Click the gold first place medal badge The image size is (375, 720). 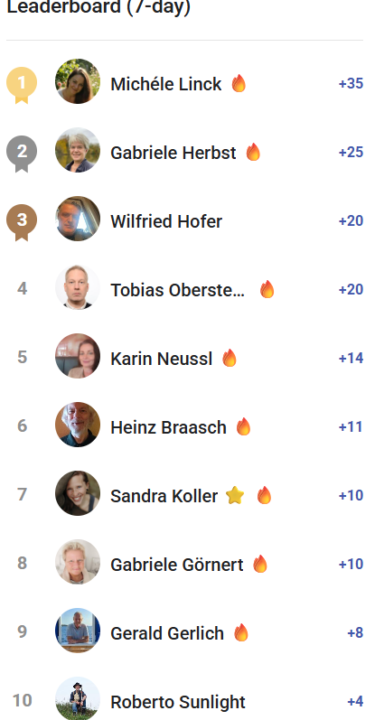22,85
